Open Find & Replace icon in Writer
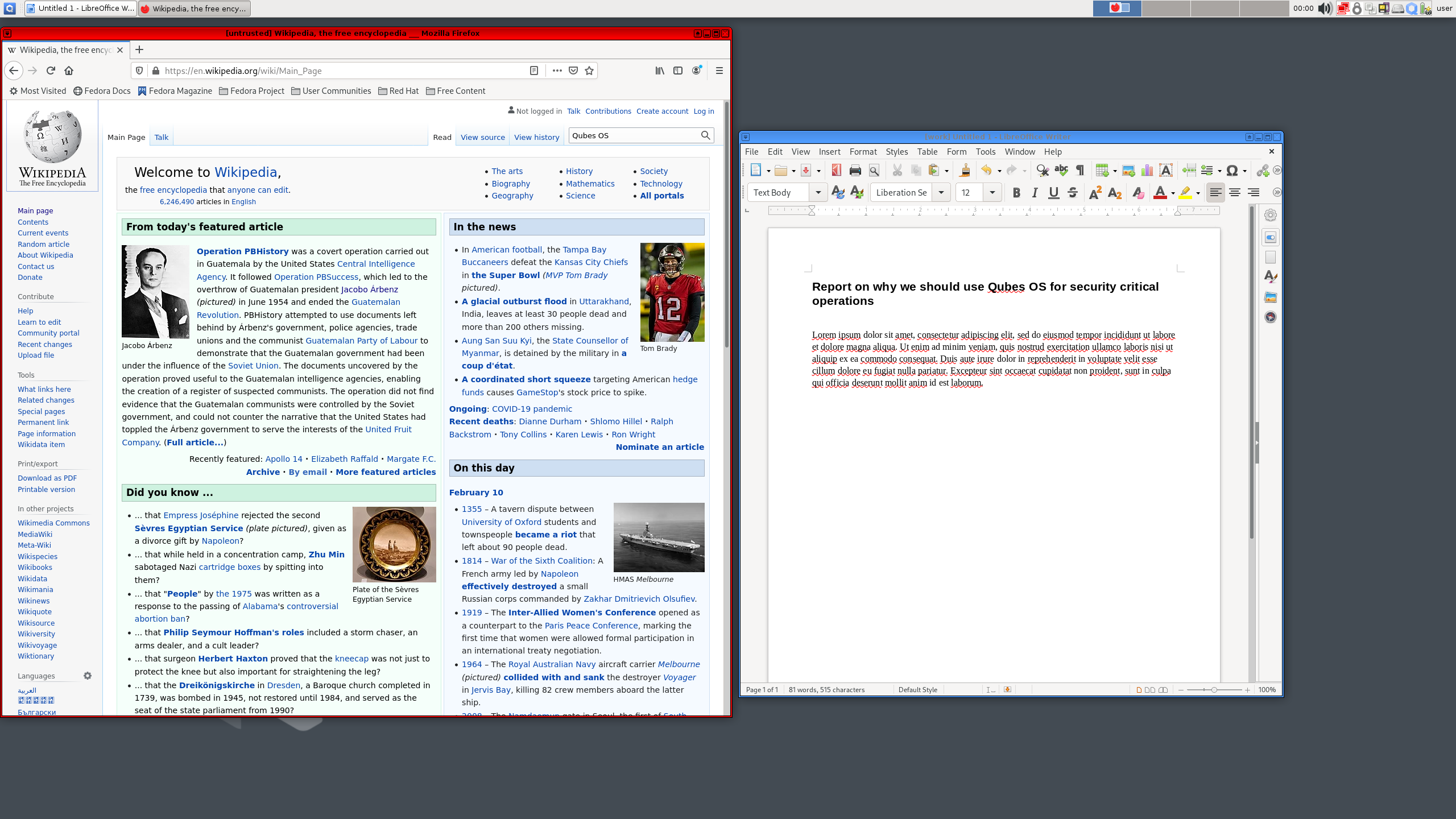 (x=1042, y=170)
